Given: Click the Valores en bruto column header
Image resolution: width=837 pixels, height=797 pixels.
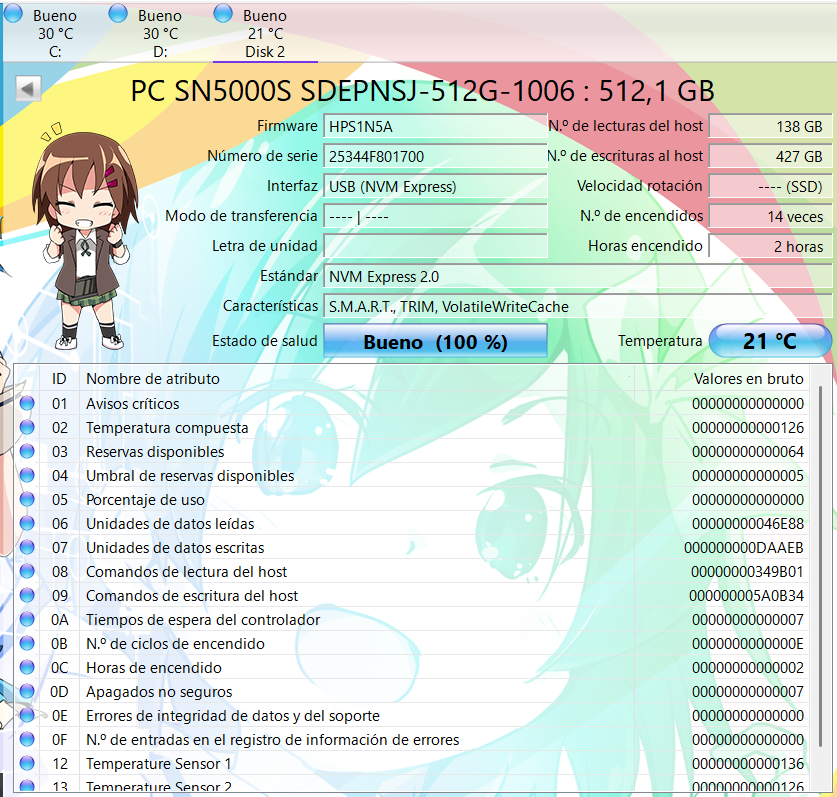Looking at the screenshot, I should click(722, 378).
